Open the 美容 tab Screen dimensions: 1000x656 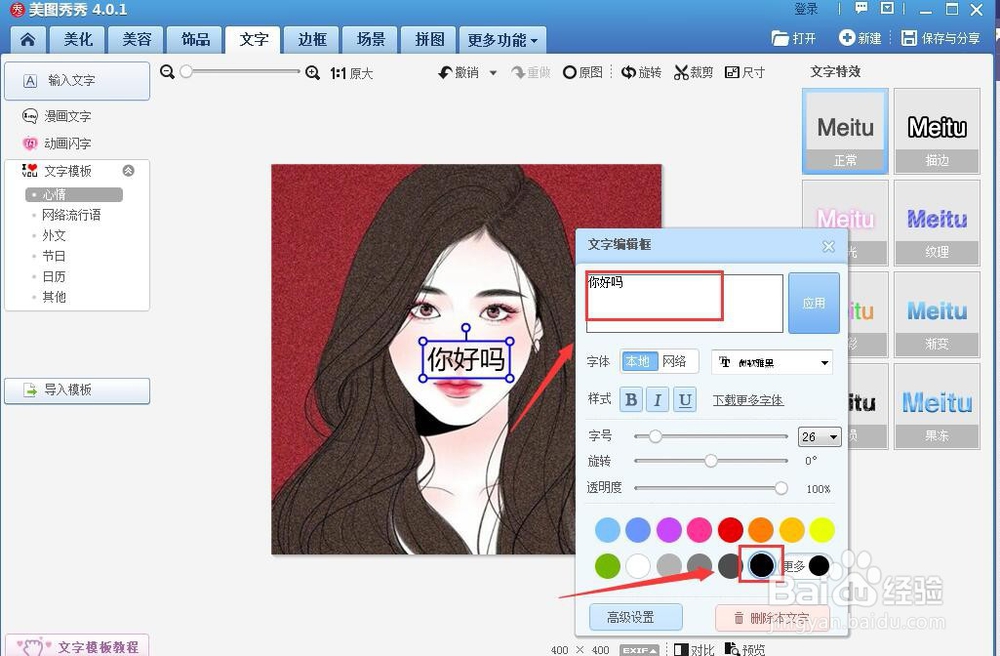pos(136,40)
